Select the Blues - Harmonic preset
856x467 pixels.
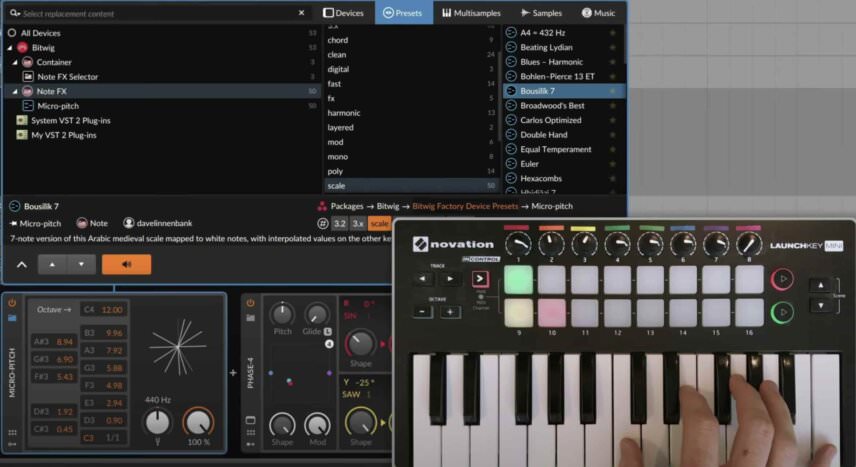[551, 62]
